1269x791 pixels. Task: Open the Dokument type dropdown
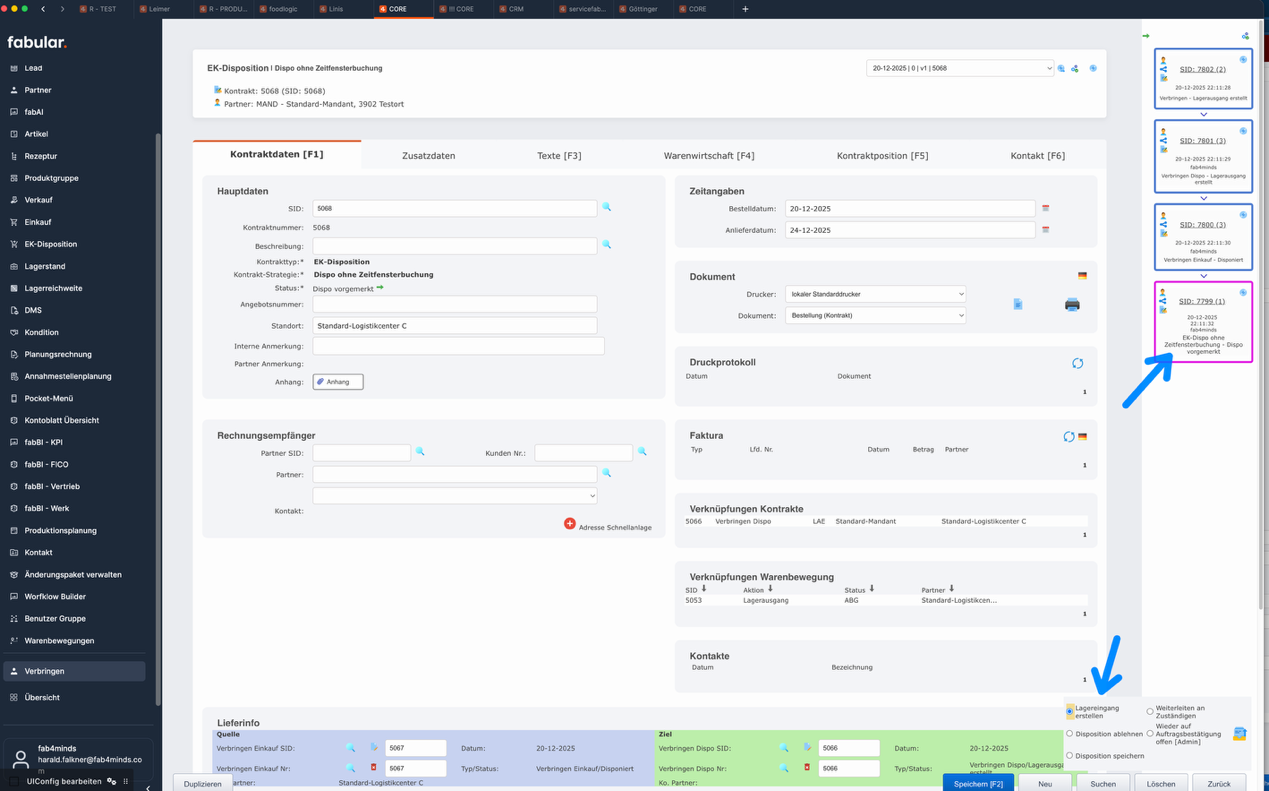pyautogui.click(x=875, y=315)
